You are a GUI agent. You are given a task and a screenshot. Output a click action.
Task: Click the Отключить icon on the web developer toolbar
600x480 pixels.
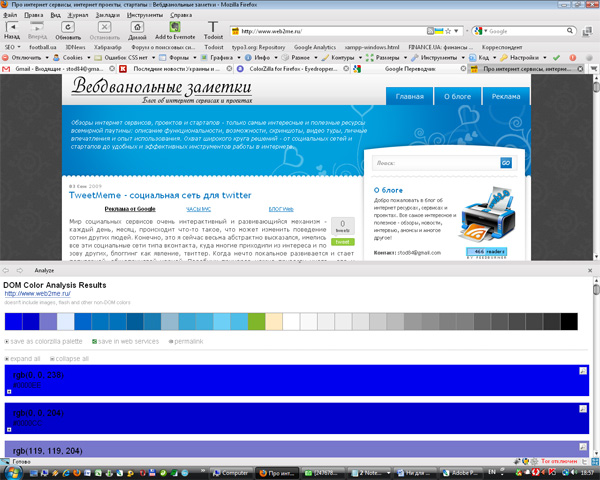tap(5, 58)
